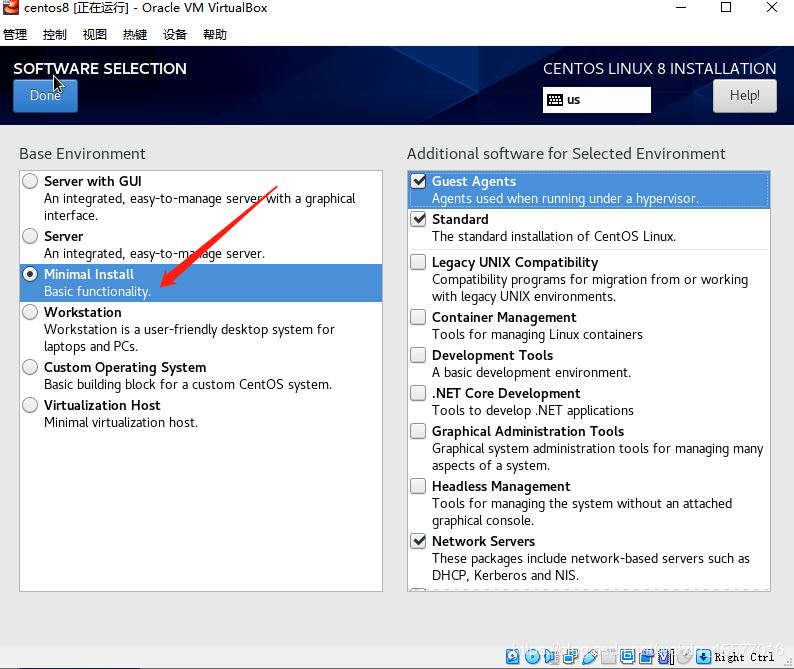Click the audio speaker icon in status bar
This screenshot has width=794, height=669.
[551, 657]
